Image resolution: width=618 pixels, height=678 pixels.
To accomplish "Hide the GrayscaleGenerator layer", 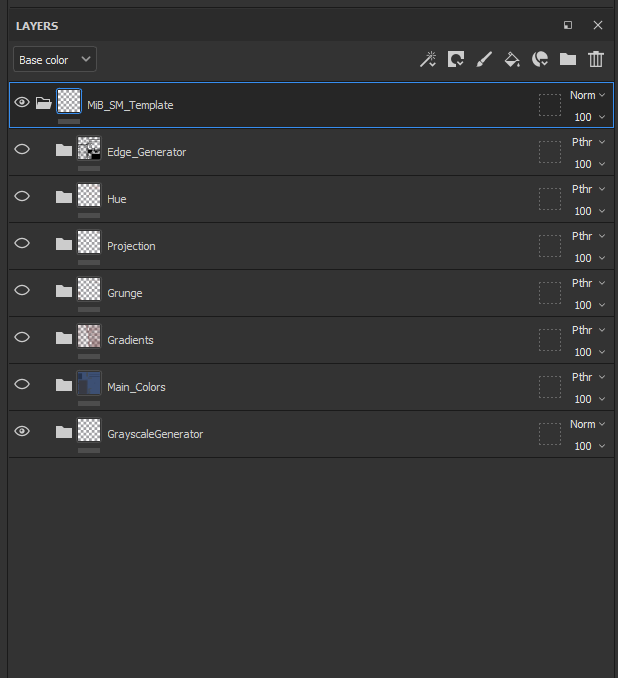I will 22,432.
